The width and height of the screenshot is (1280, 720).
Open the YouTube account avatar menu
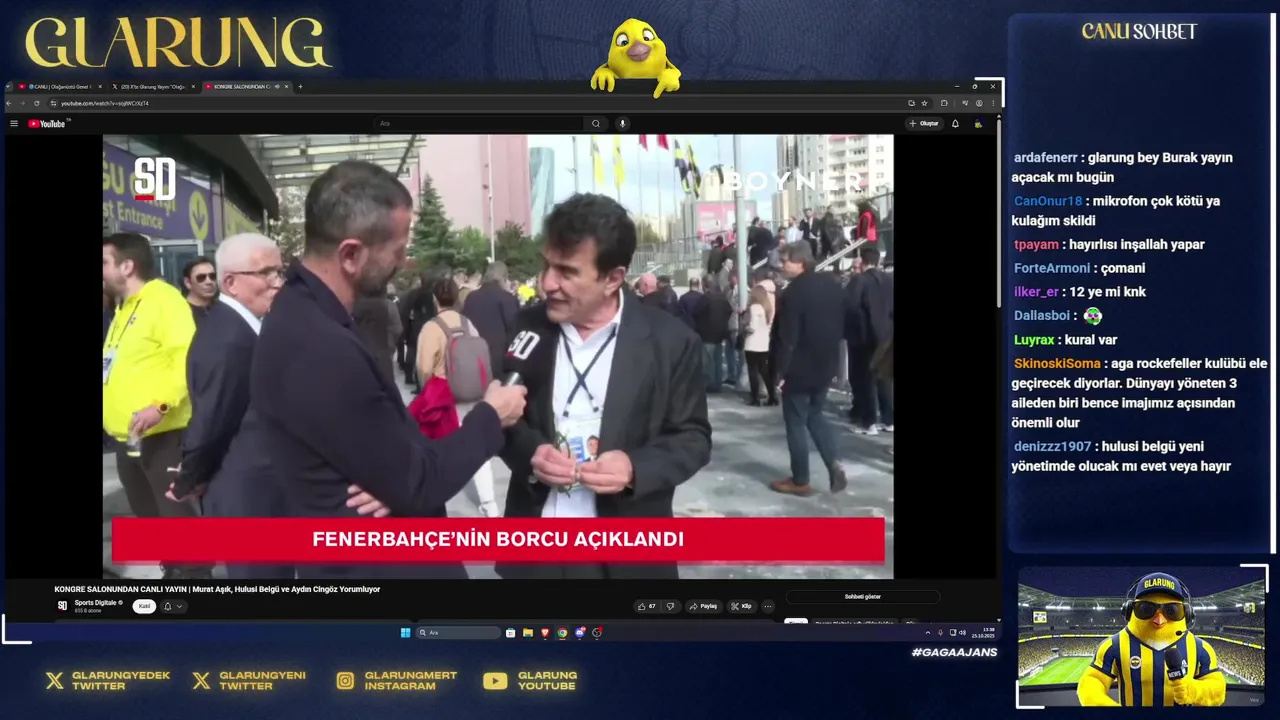click(x=977, y=123)
